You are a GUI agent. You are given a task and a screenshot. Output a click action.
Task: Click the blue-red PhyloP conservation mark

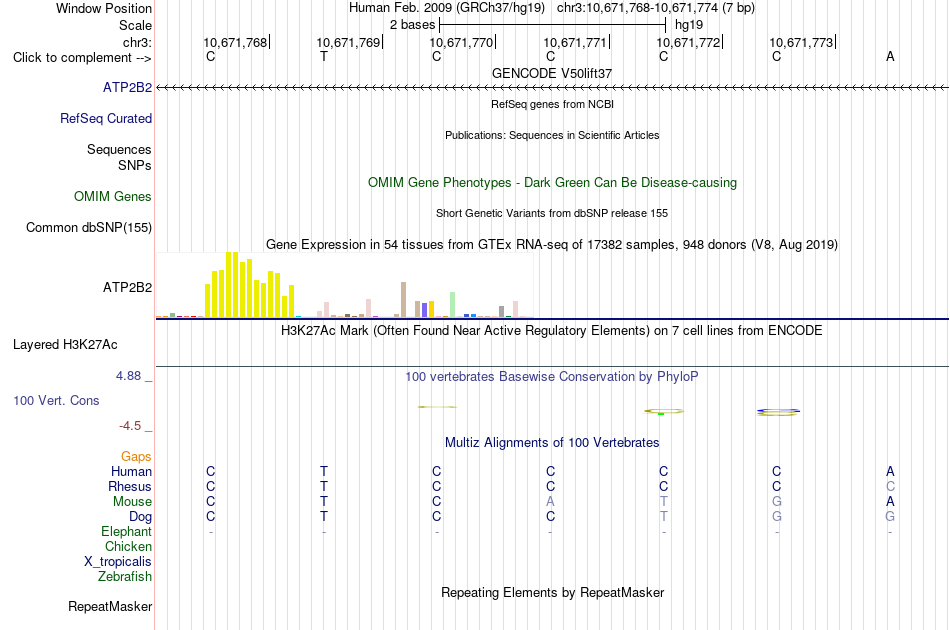coord(778,413)
